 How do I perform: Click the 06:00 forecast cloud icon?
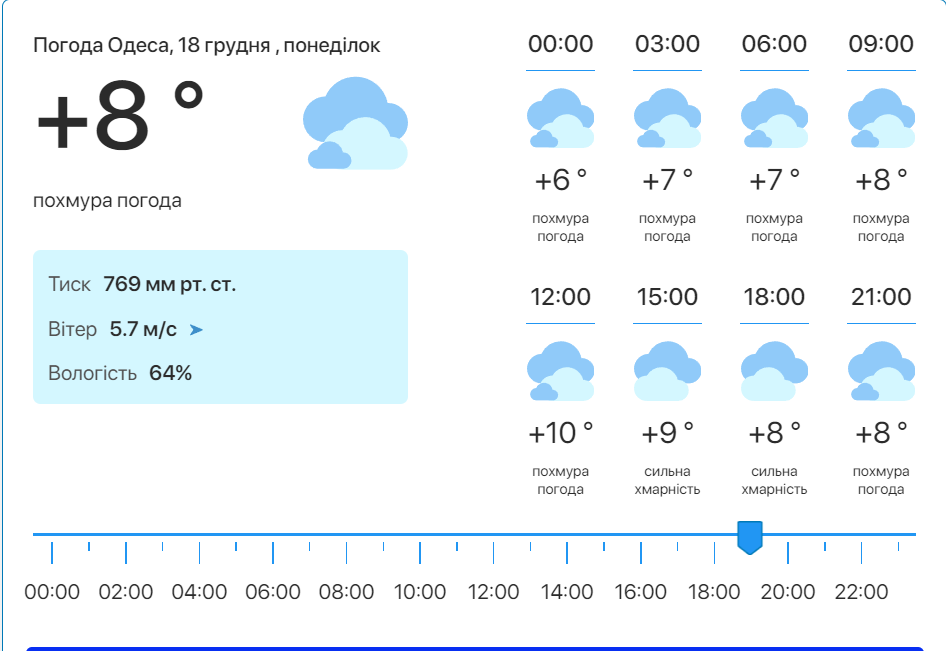(774, 118)
